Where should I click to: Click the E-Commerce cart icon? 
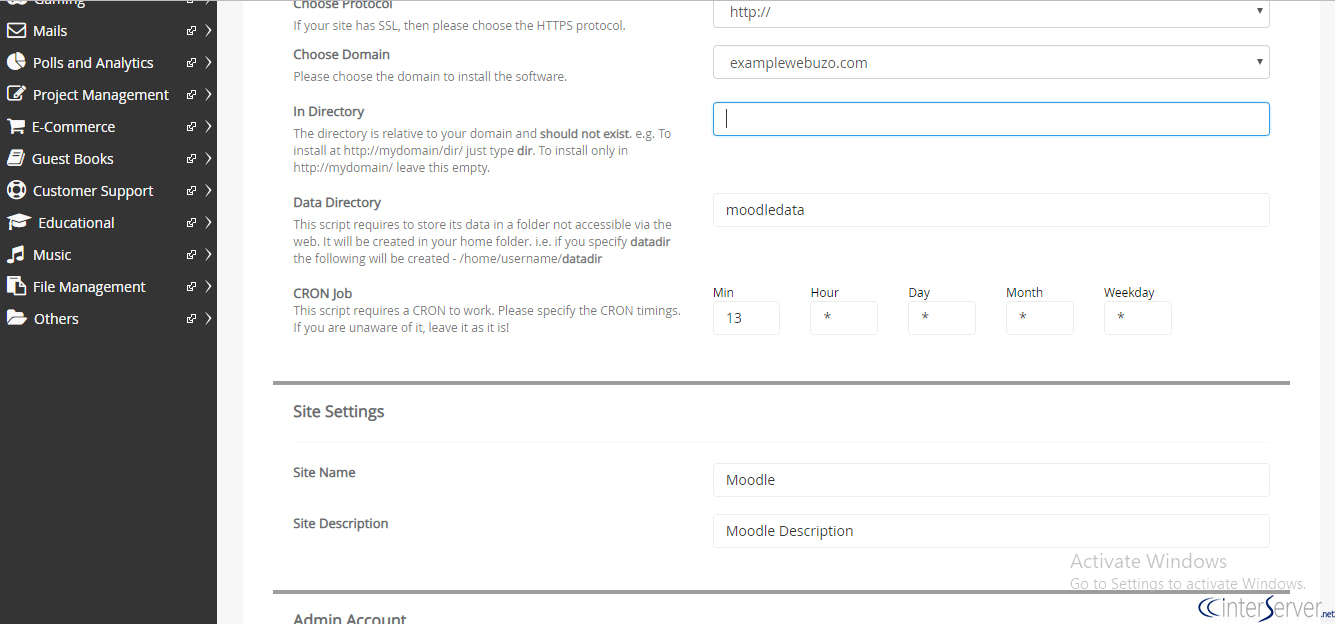coord(15,127)
